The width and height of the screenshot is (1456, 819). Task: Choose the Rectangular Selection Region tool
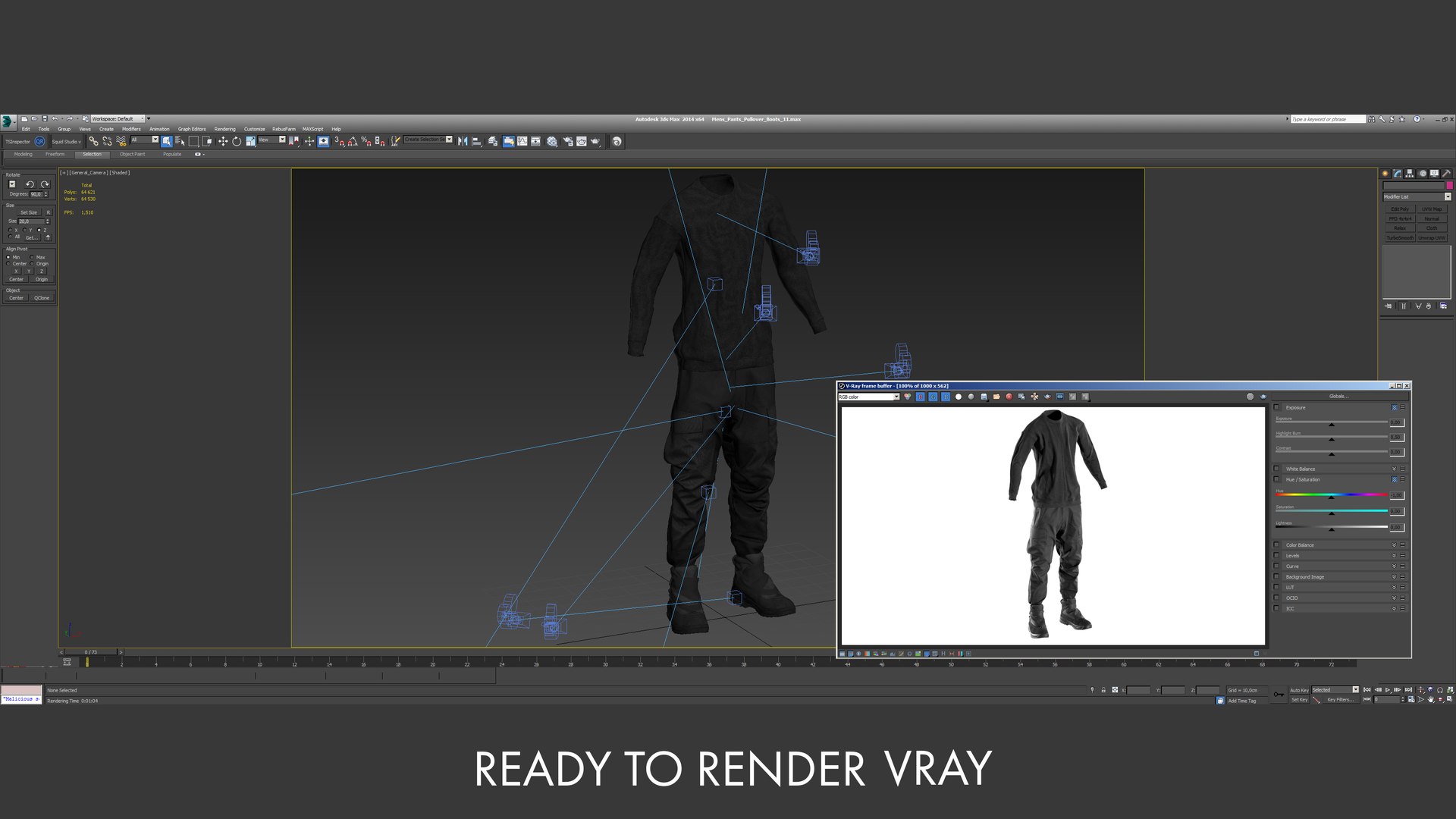[x=193, y=141]
